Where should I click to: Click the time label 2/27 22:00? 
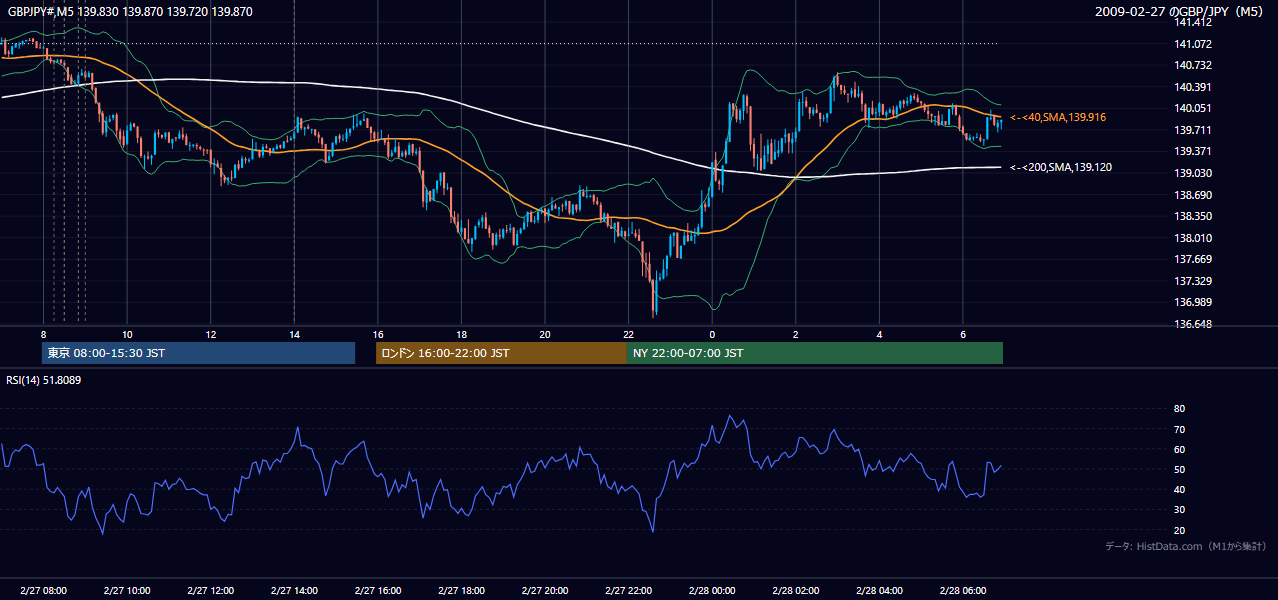[628, 591]
